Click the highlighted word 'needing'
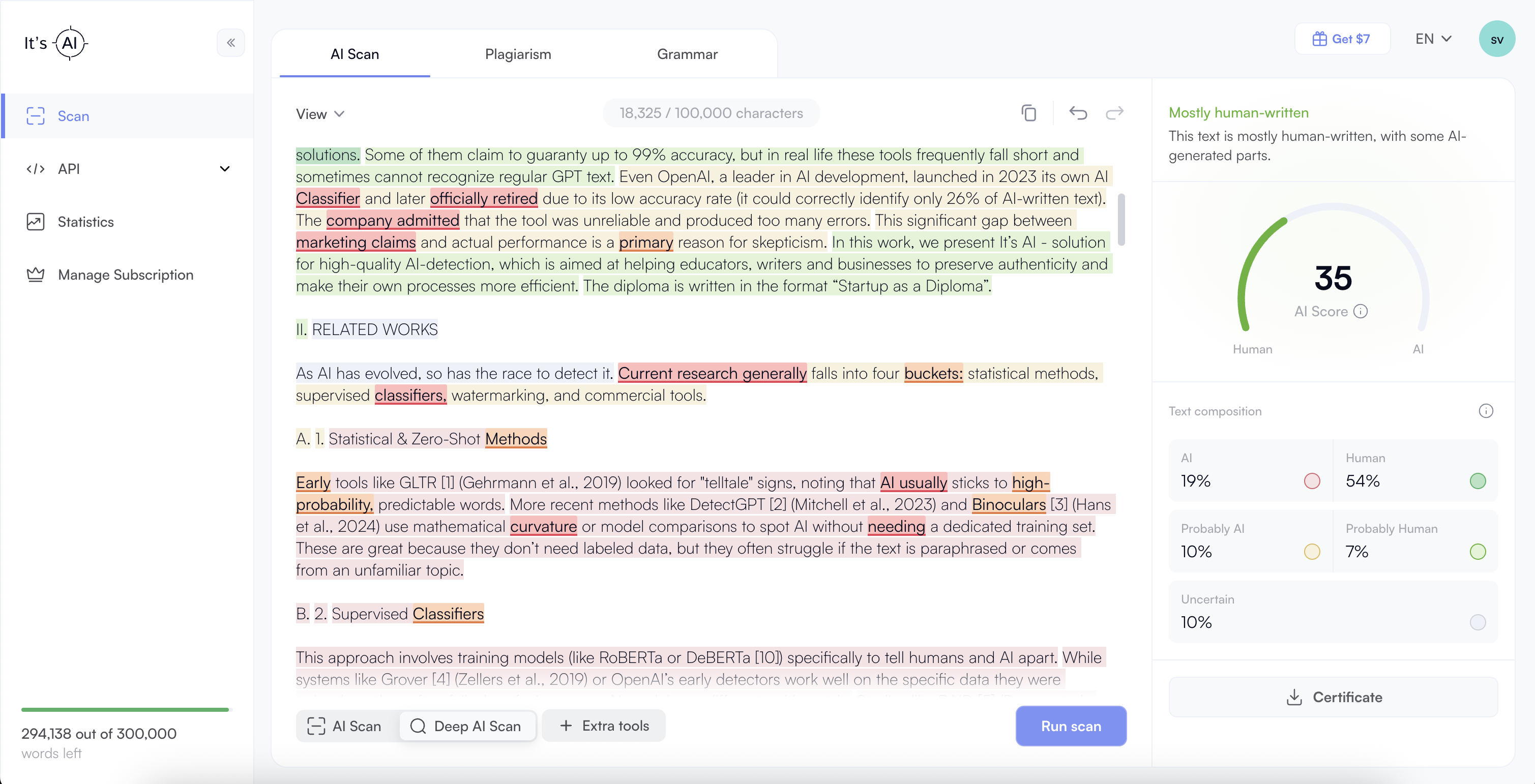Screen dimensions: 1535x784 [x=896, y=527]
